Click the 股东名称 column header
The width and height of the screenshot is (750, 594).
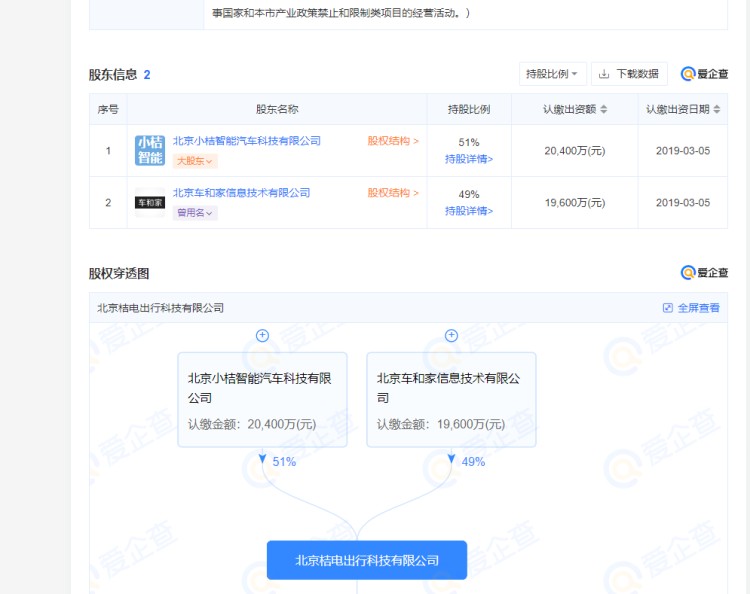coord(277,109)
